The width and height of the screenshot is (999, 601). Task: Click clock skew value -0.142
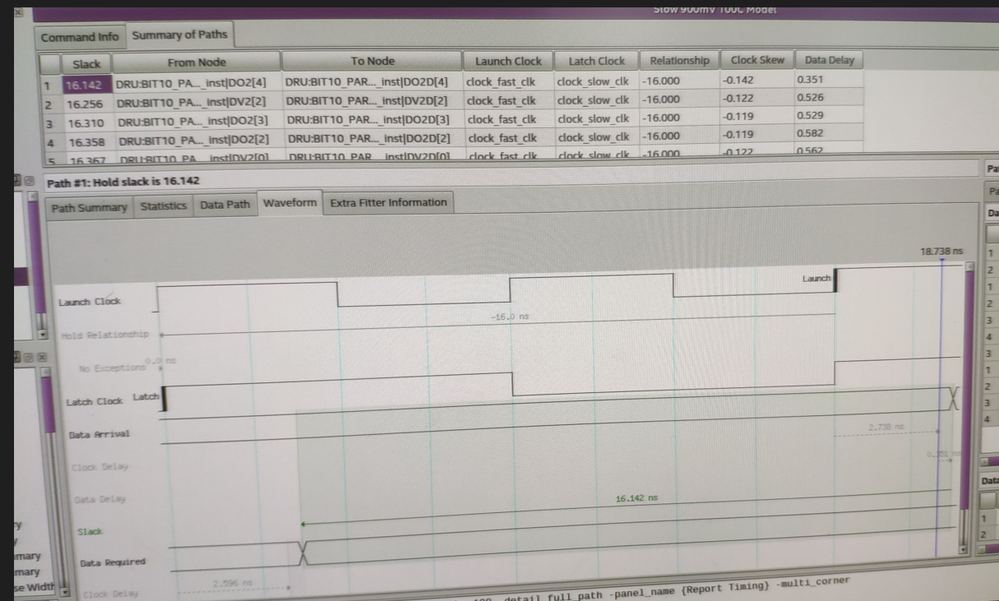point(757,80)
